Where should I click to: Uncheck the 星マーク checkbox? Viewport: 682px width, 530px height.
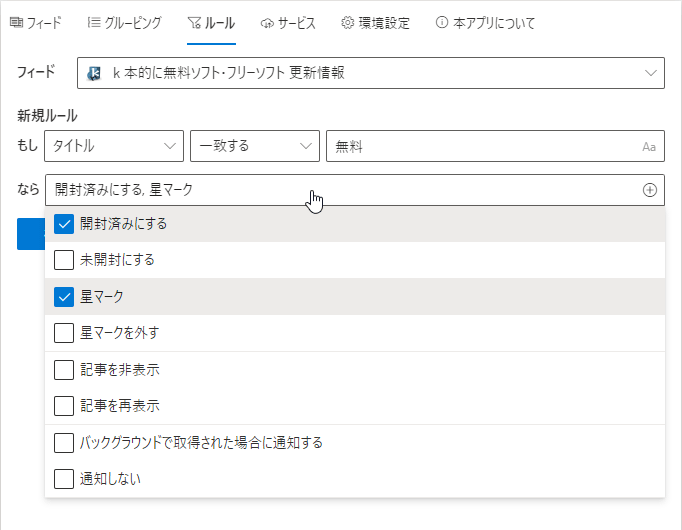point(64,297)
